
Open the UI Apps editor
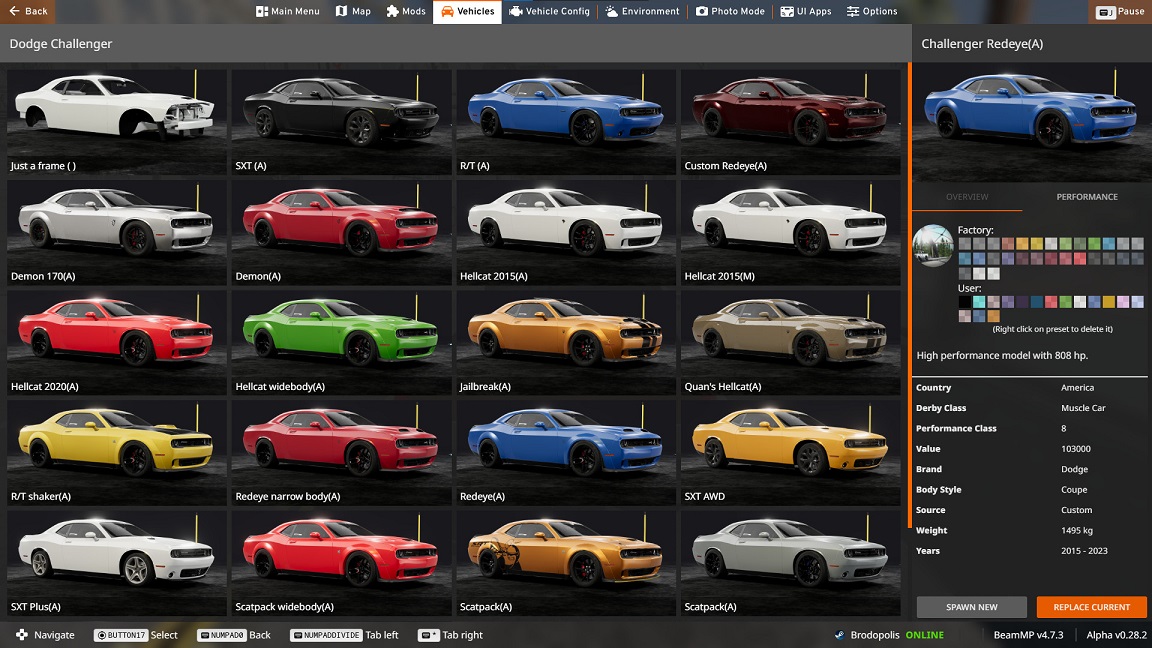pyautogui.click(x=787, y=12)
